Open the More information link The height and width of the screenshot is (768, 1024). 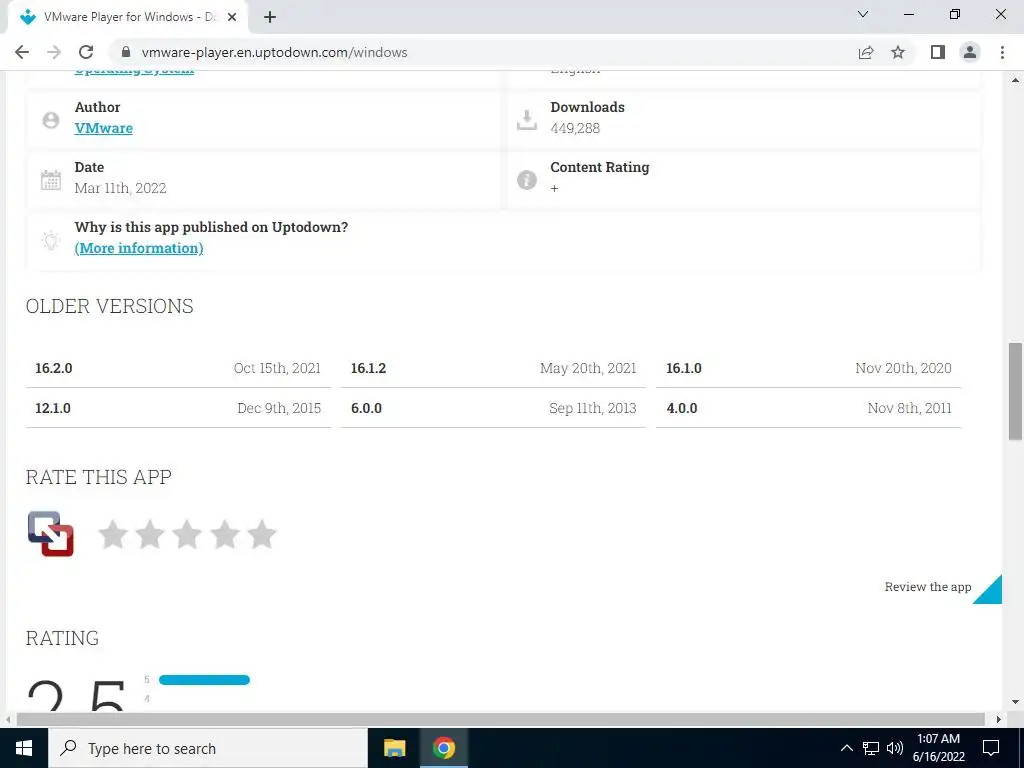(x=138, y=248)
